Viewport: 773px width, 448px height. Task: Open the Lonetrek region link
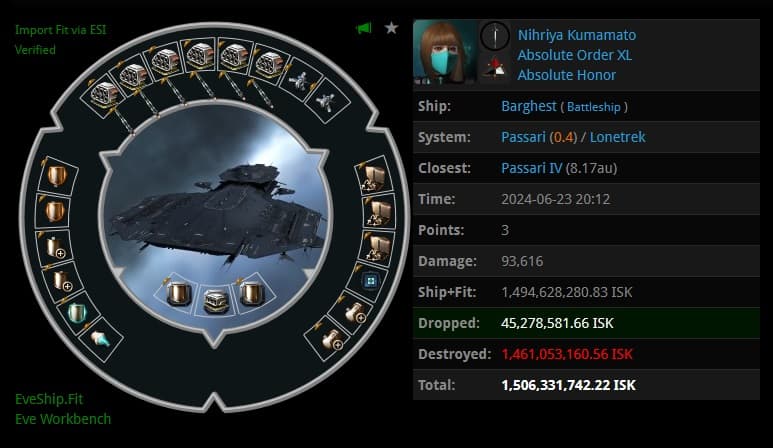[617, 137]
